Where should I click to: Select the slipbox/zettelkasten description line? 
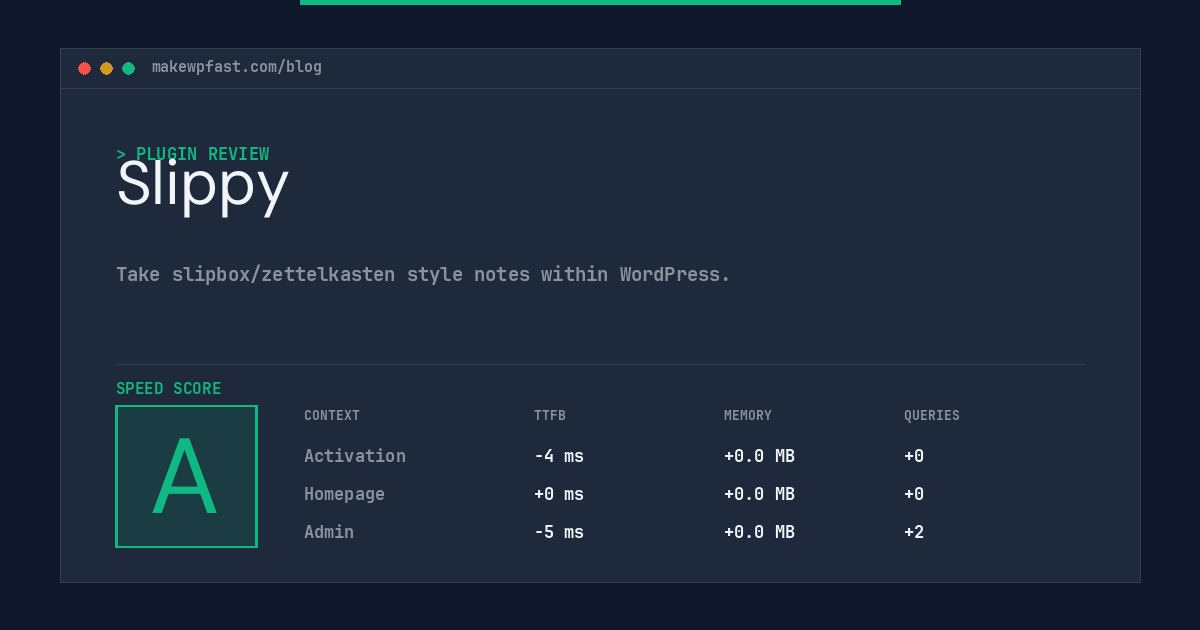tap(423, 274)
